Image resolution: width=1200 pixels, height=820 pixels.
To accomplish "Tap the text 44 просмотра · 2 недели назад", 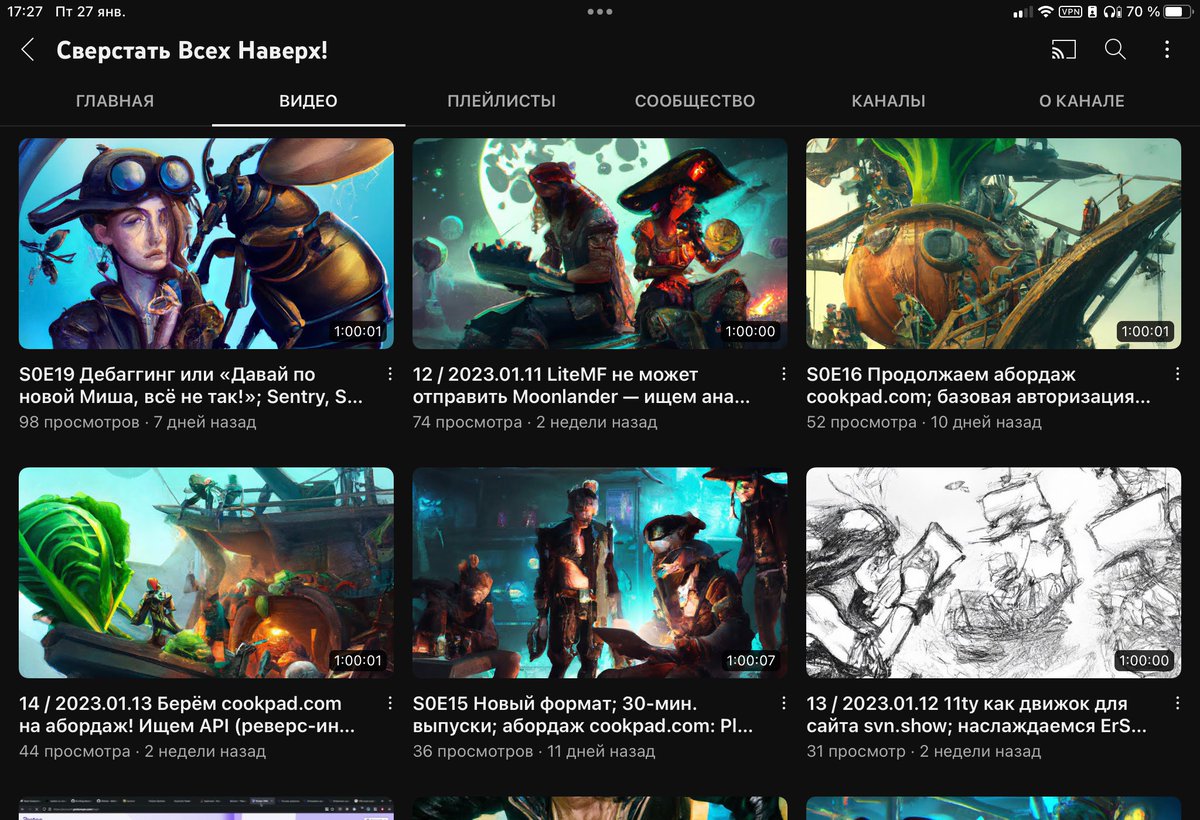I will 142,751.
